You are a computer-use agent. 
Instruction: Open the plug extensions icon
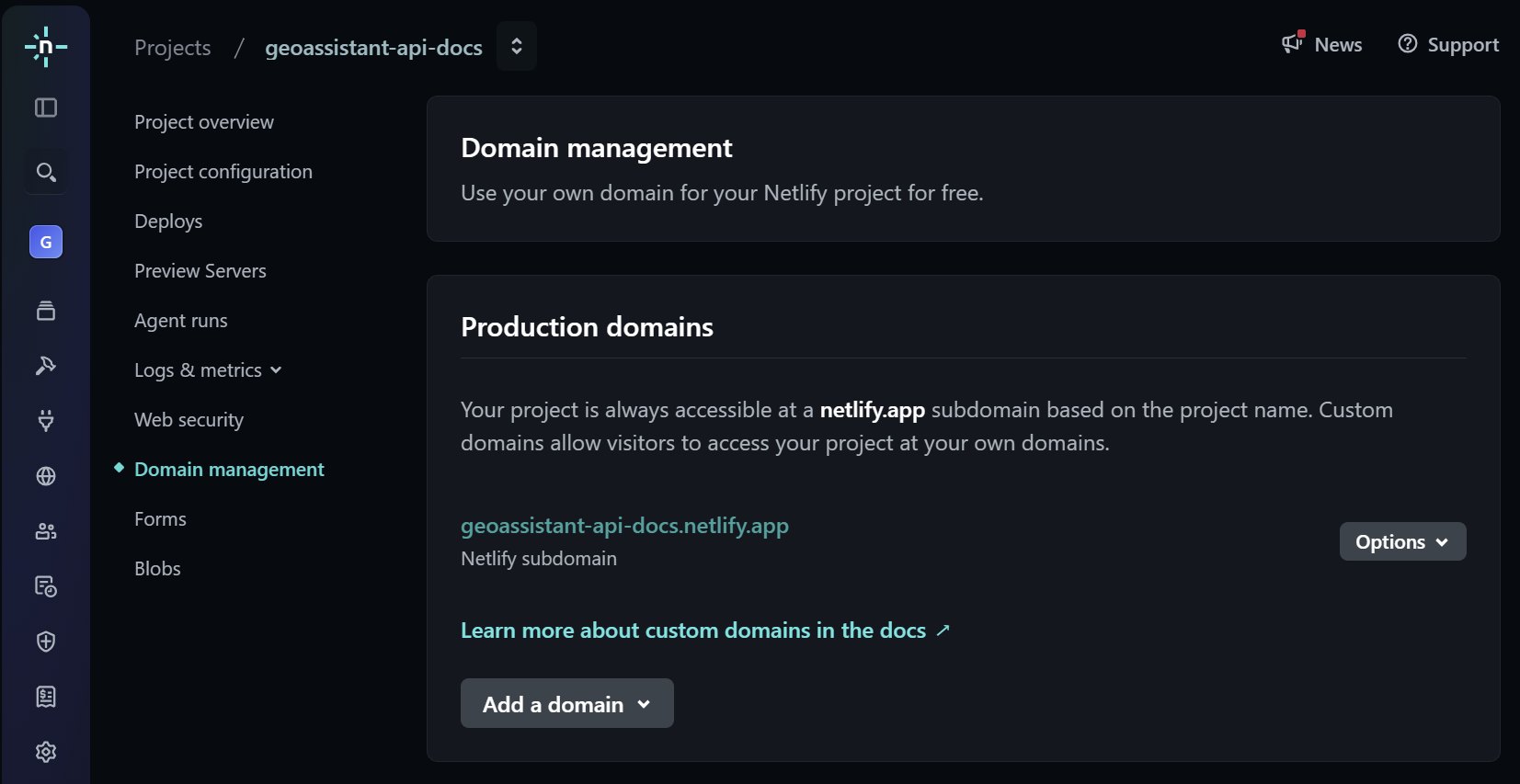coord(46,421)
